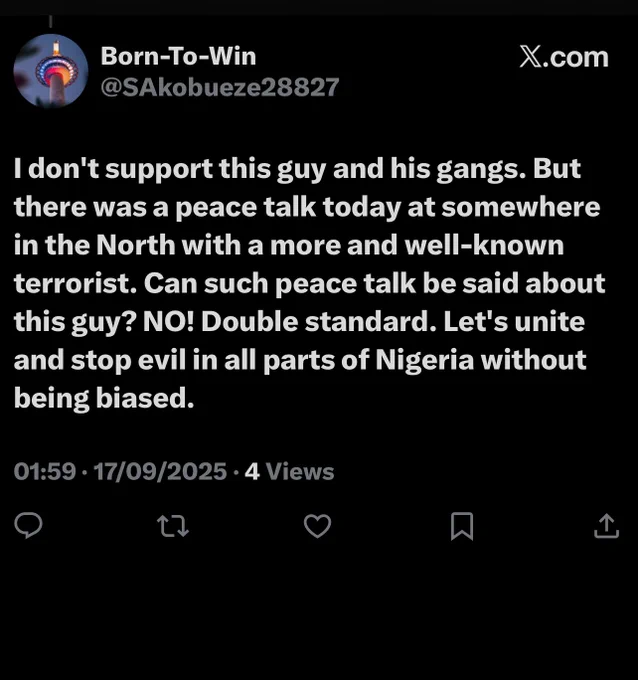Like the post with the heart icon
The height and width of the screenshot is (680, 638).
pyautogui.click(x=317, y=526)
